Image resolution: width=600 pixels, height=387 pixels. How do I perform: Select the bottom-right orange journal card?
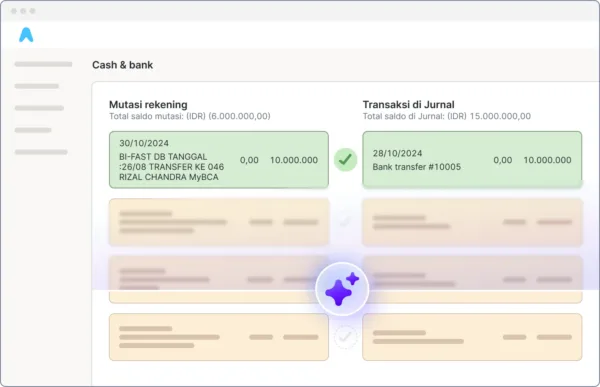pos(472,337)
